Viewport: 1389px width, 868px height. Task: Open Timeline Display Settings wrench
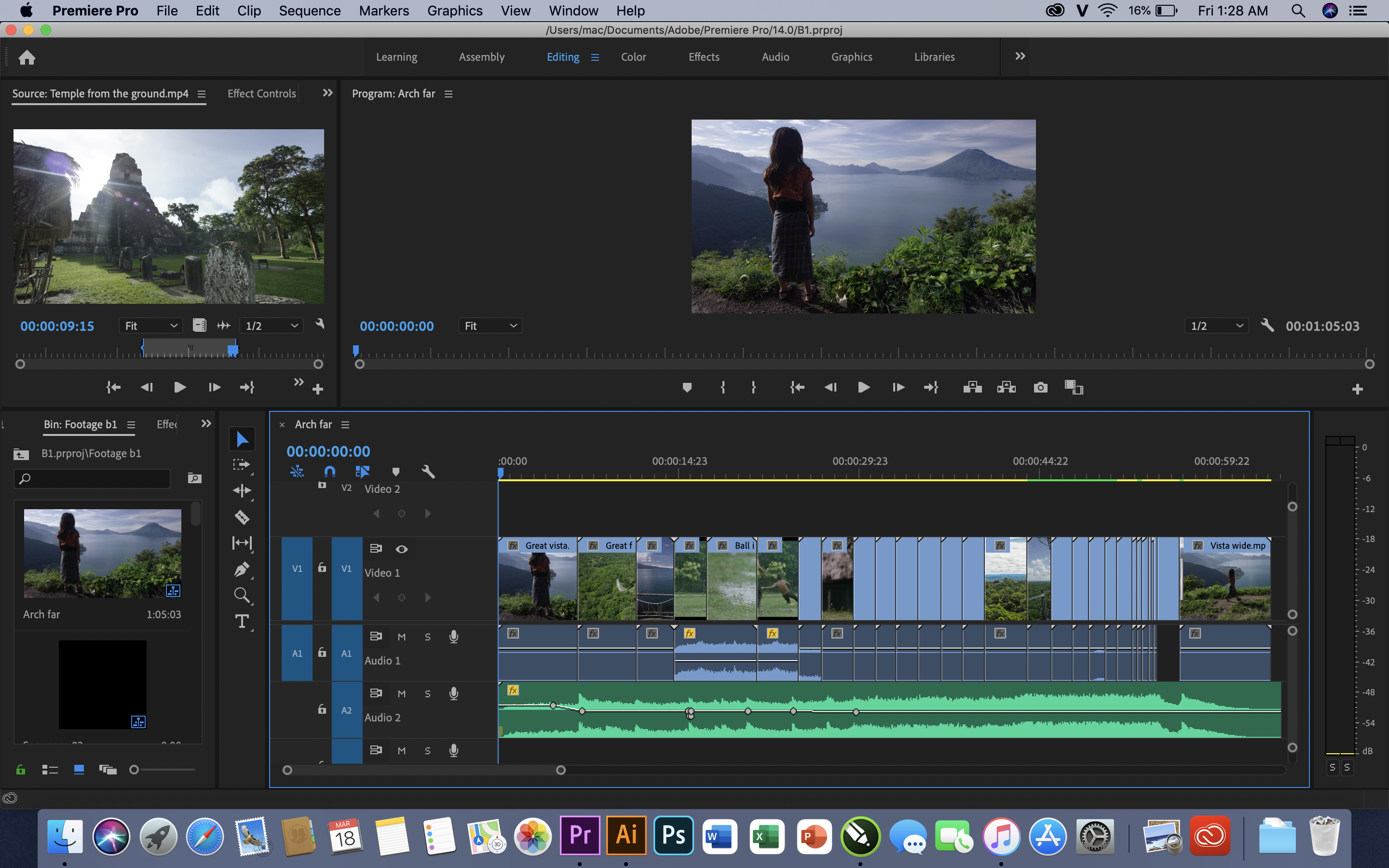[428, 472]
